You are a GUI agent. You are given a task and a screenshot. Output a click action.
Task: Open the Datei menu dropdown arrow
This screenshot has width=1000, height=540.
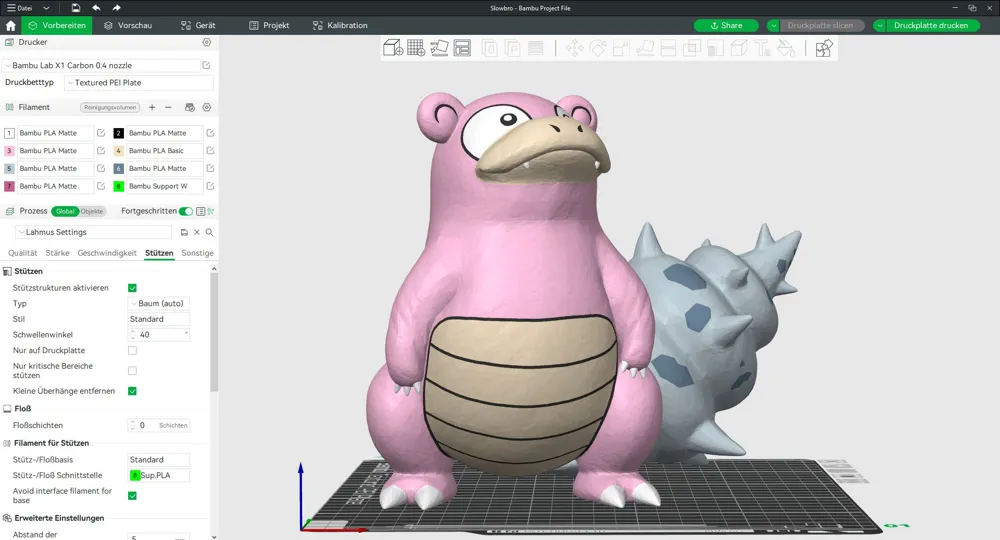(46, 8)
